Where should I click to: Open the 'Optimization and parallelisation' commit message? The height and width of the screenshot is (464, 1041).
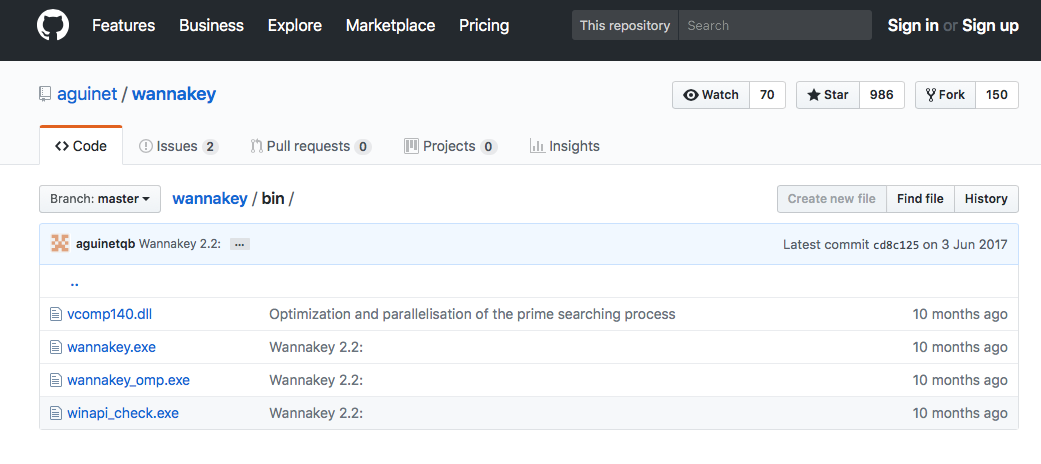click(472, 314)
